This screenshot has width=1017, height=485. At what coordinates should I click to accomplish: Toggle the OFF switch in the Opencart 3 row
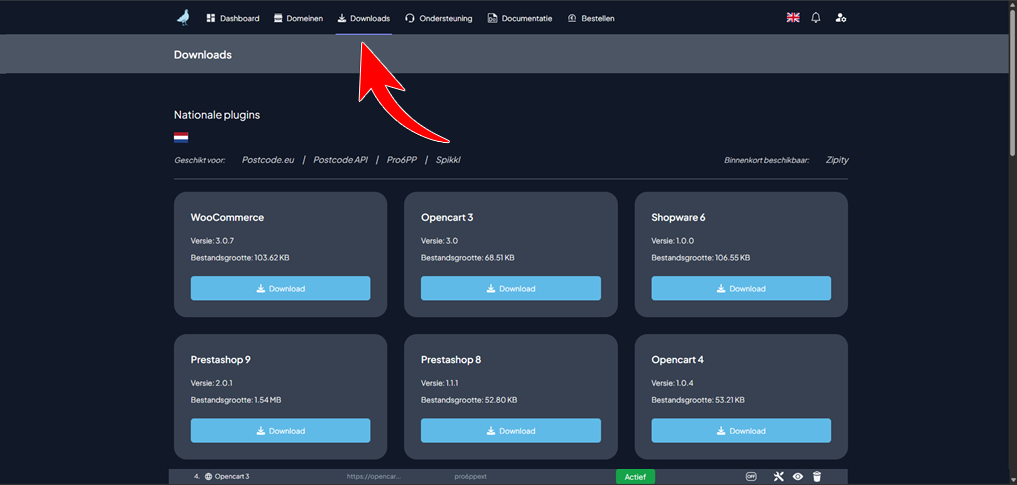pos(751,477)
